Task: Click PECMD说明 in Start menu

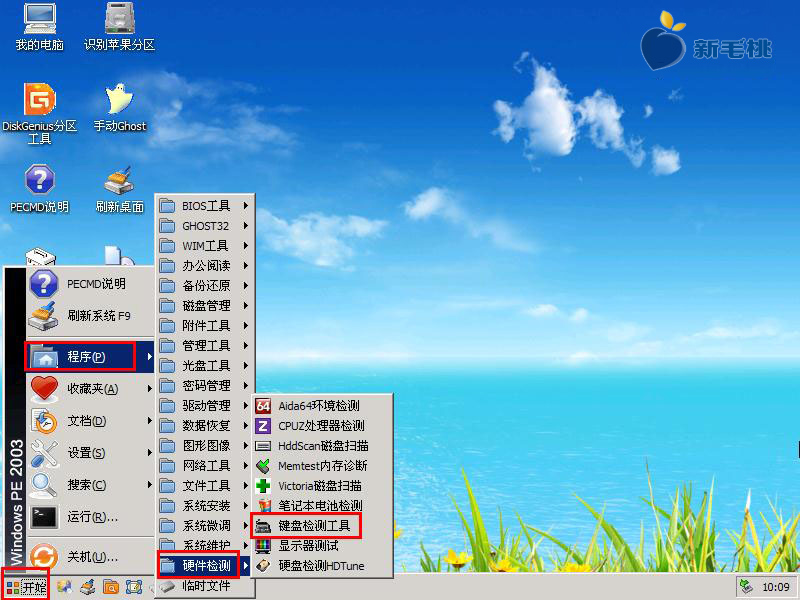Action: coord(90,284)
